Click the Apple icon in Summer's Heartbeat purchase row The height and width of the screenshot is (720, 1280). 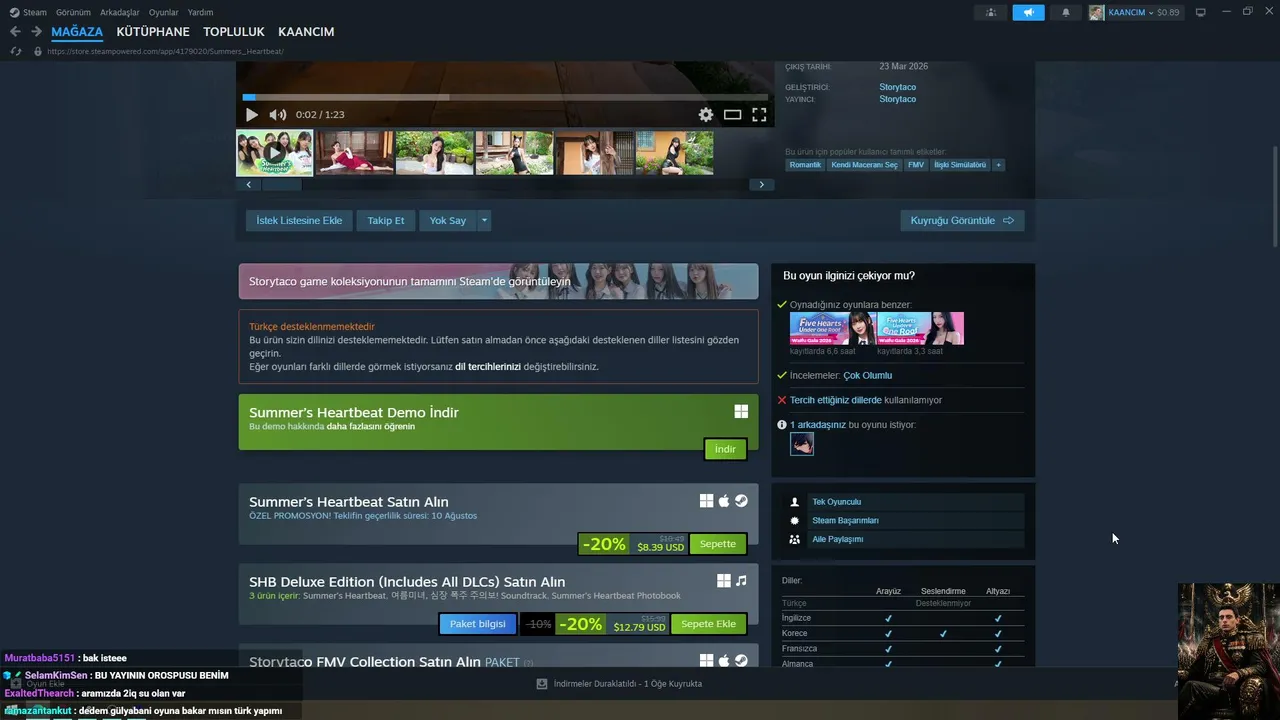coord(724,501)
